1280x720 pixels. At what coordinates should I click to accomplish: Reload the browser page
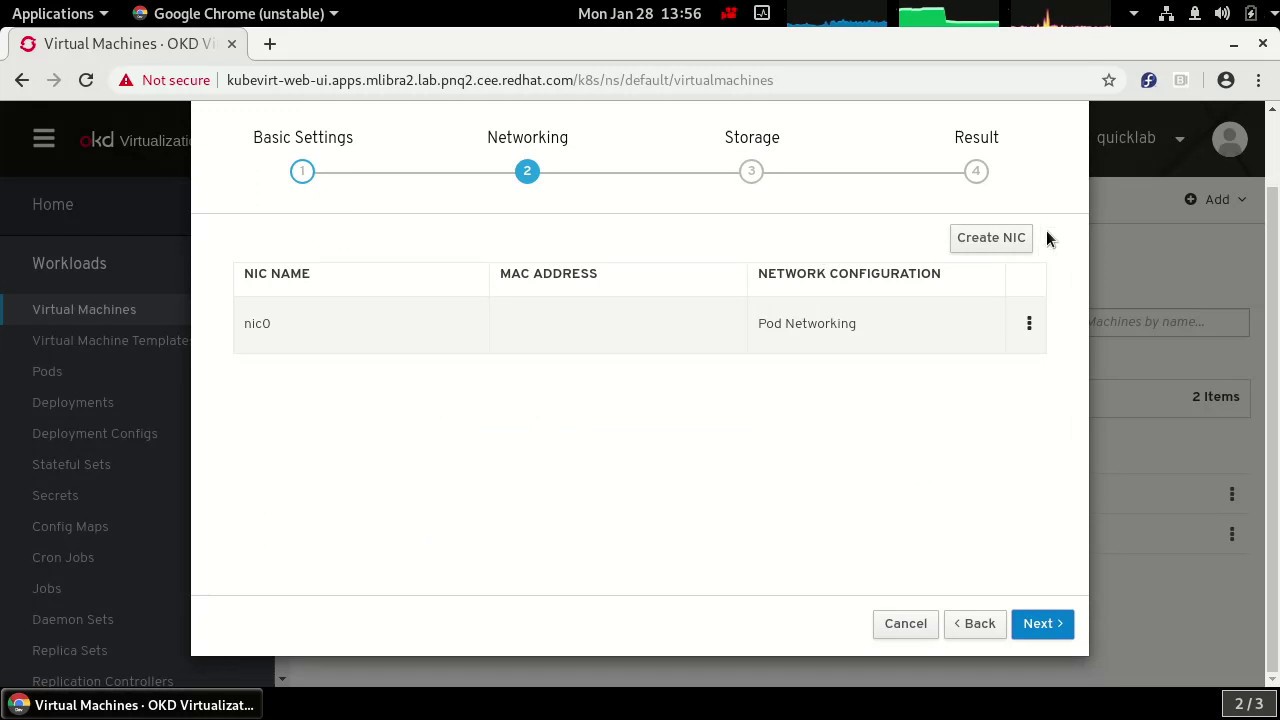[86, 80]
